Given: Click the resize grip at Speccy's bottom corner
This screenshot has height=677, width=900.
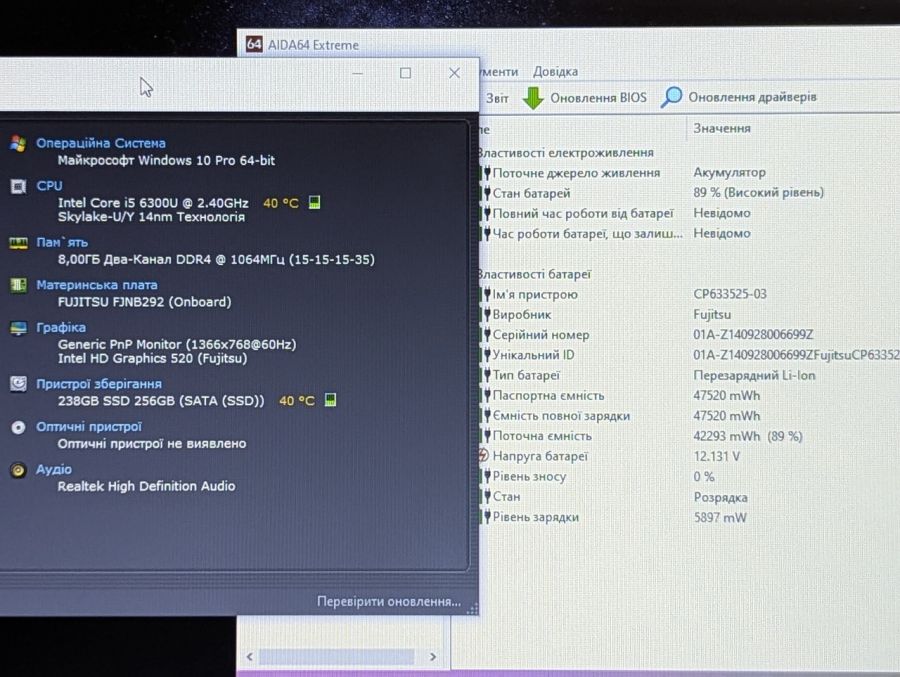Looking at the screenshot, I should [x=472, y=609].
